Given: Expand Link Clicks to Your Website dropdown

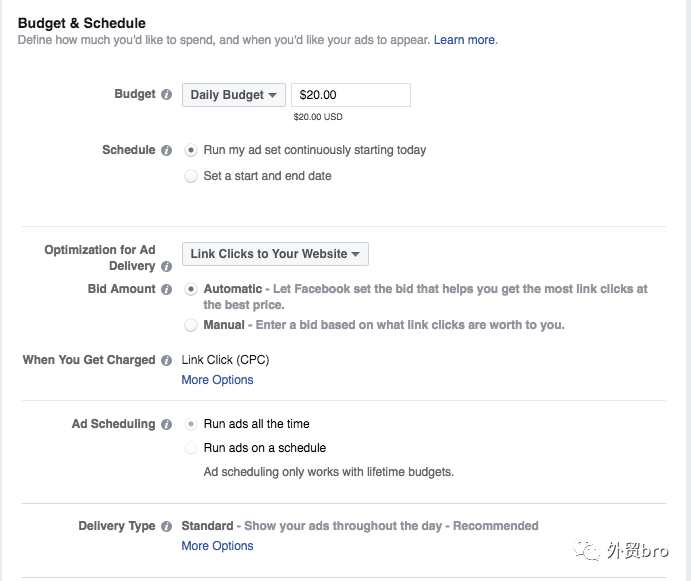Looking at the screenshot, I should [x=275, y=254].
